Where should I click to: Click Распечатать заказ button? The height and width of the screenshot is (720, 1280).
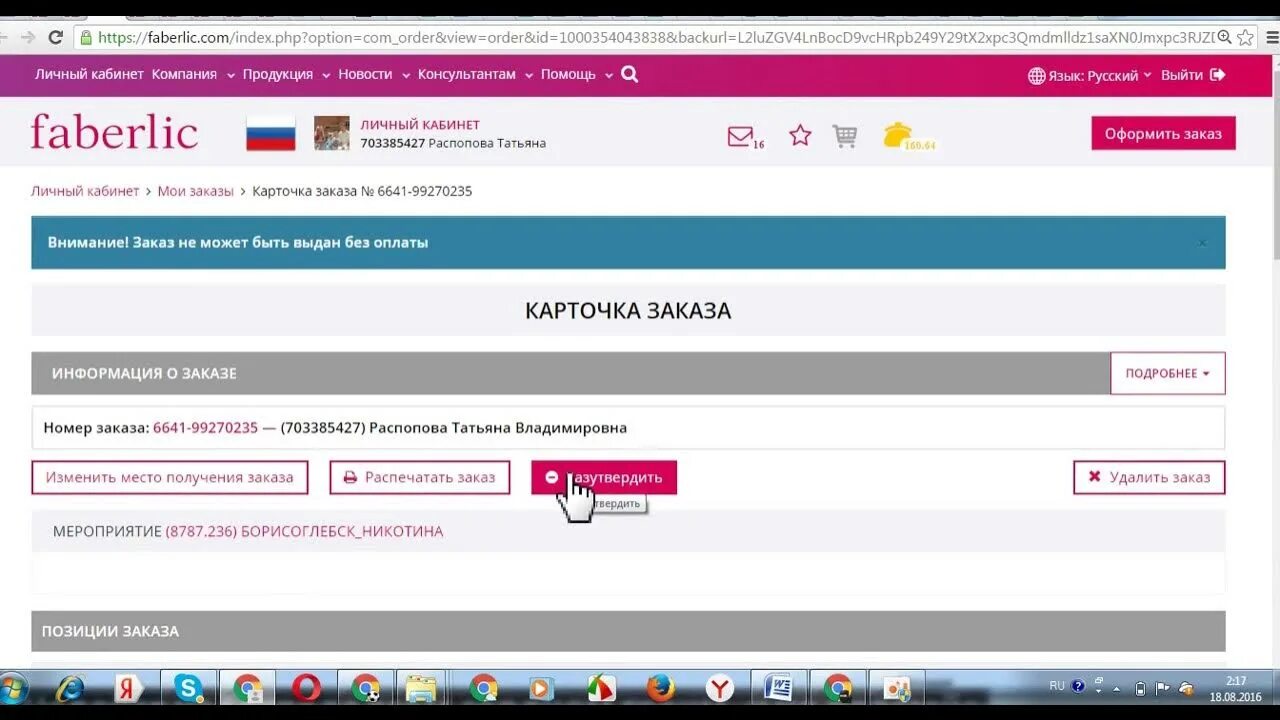tap(420, 477)
